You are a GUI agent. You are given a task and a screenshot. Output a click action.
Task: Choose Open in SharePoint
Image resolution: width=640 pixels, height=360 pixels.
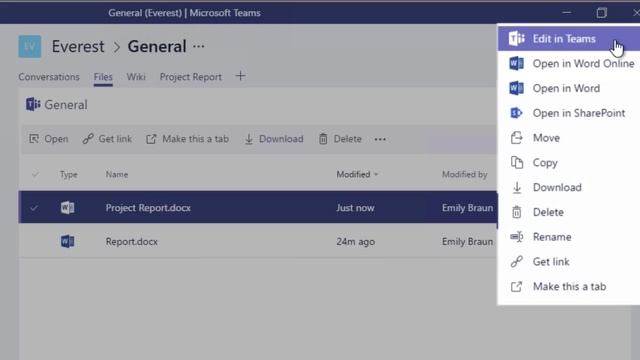[x=569, y=113]
